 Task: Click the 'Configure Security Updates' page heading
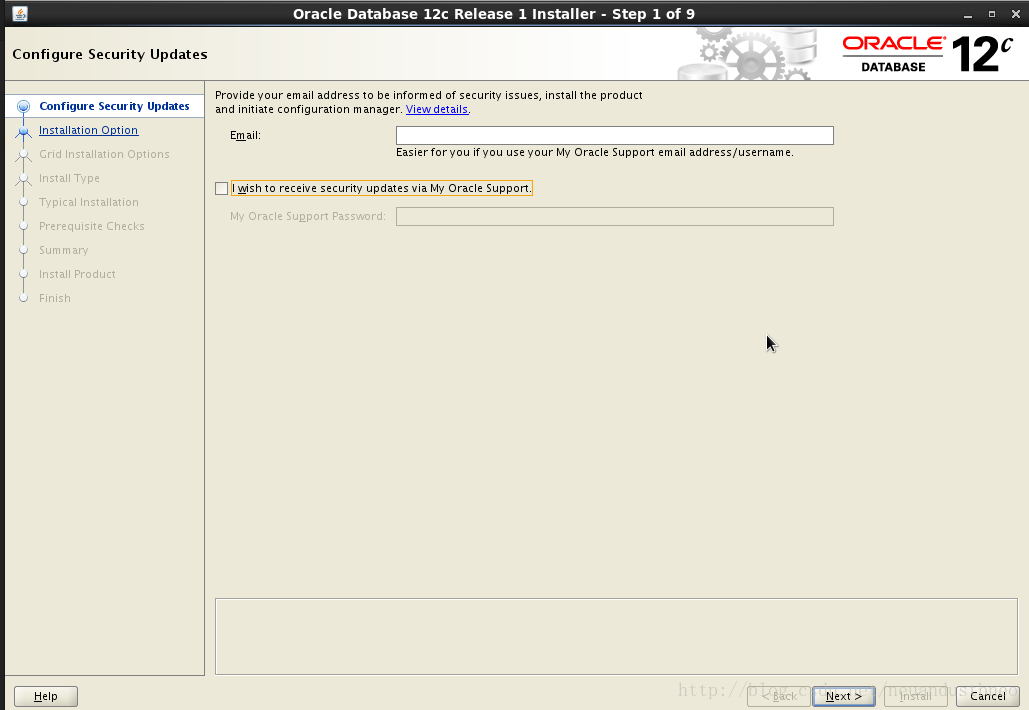(x=110, y=54)
